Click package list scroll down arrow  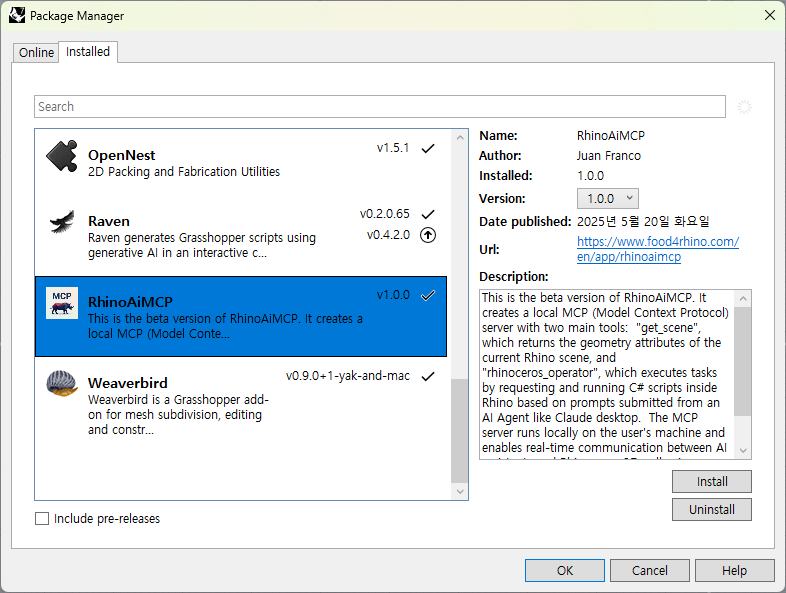coord(459,492)
